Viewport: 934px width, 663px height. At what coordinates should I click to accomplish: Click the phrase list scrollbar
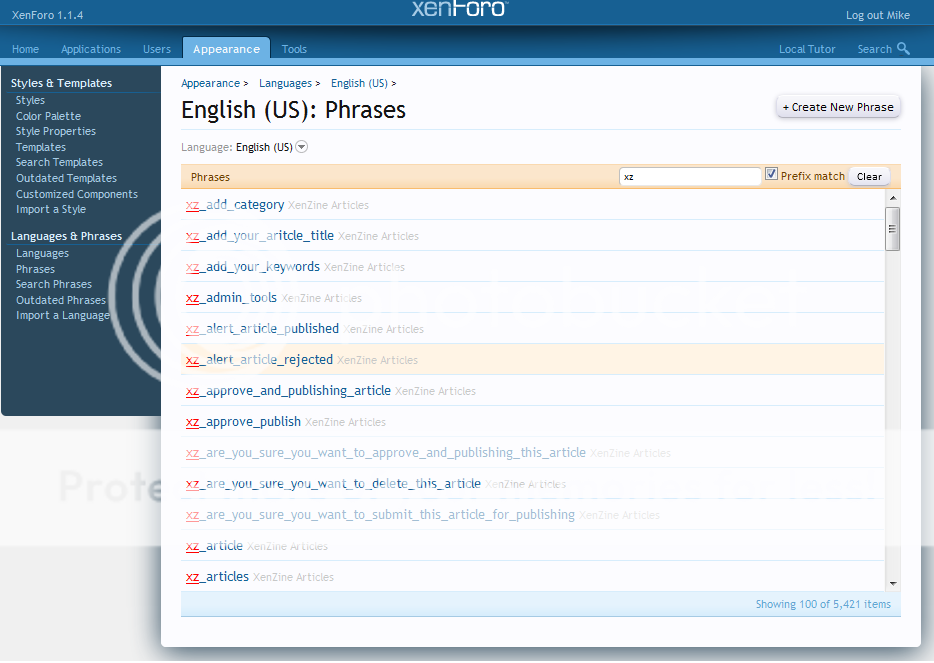[892, 229]
